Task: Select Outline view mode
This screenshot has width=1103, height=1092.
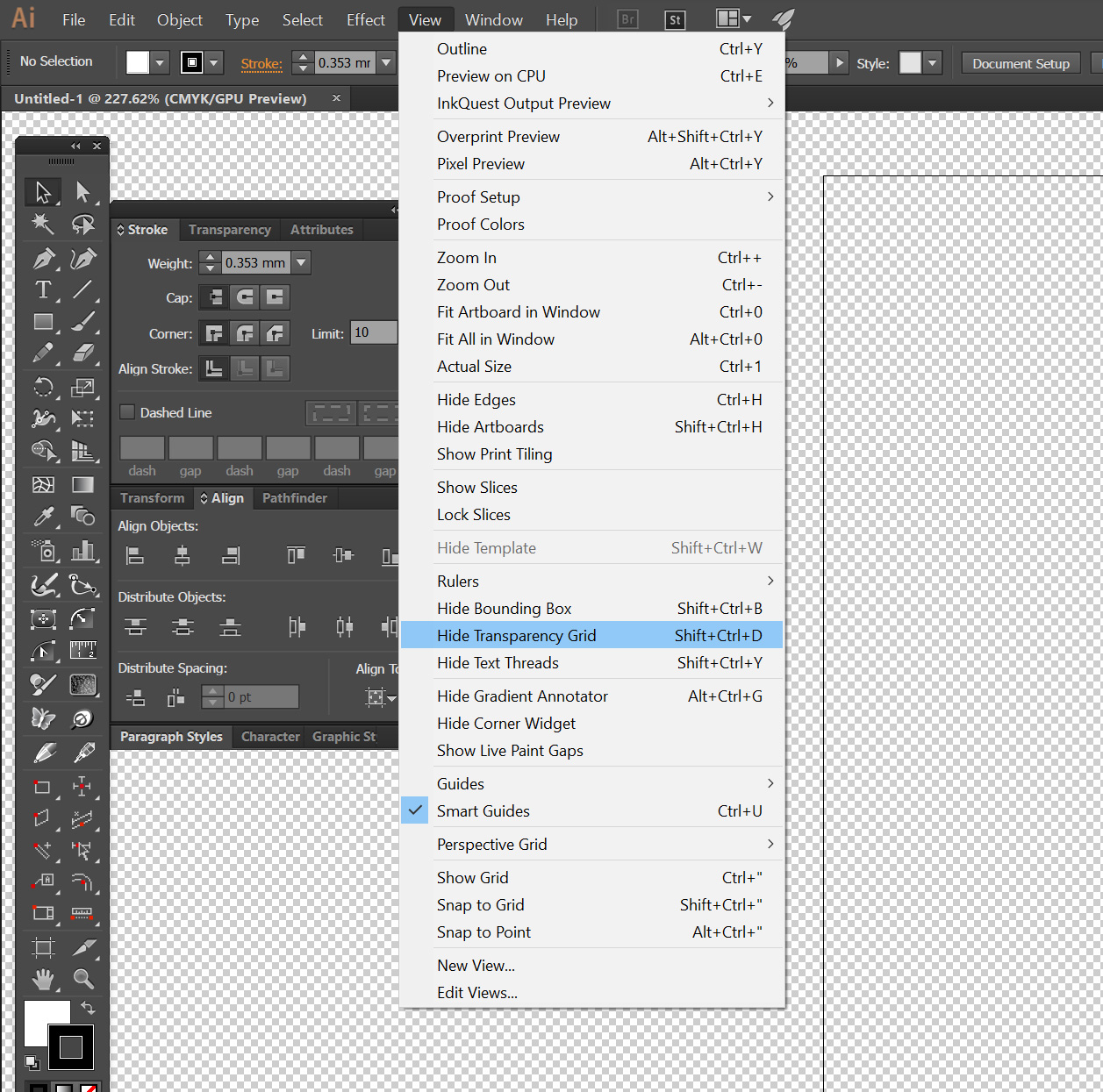Action: [591, 49]
